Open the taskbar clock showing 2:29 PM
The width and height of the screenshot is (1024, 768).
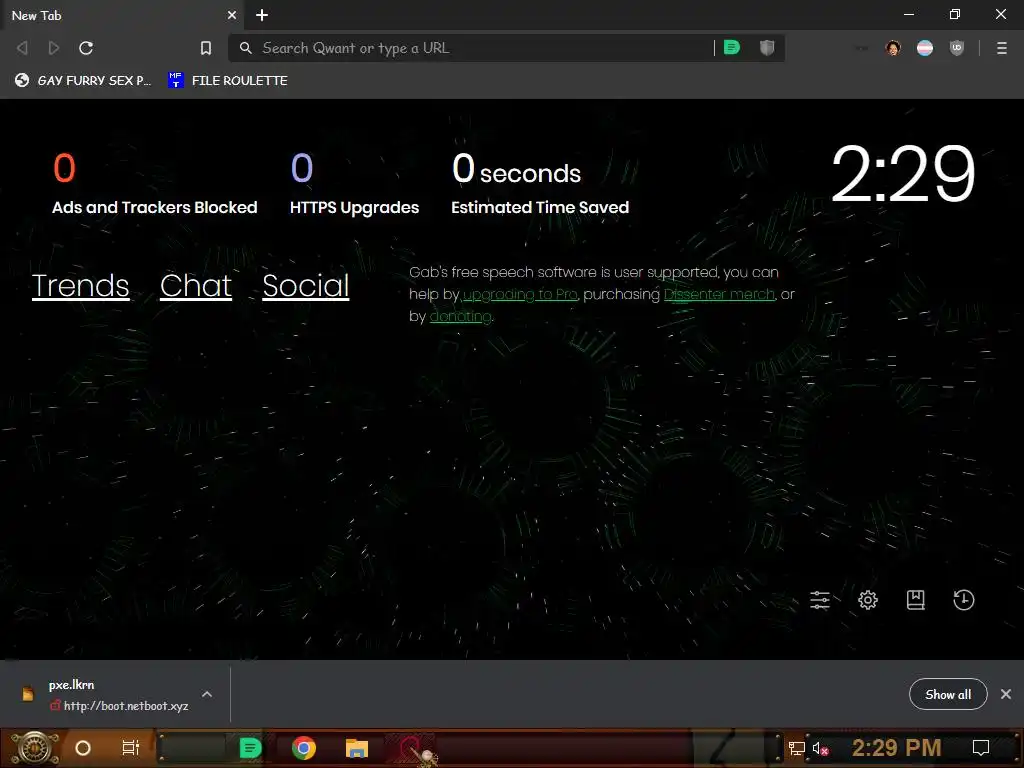point(897,748)
